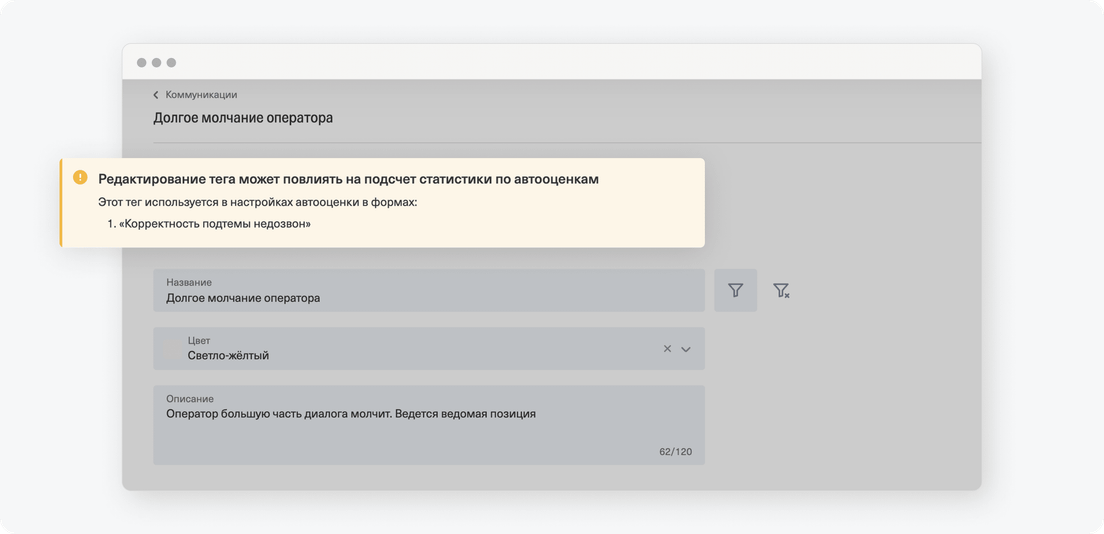Click the orange warning exclamation icon

coord(80,178)
